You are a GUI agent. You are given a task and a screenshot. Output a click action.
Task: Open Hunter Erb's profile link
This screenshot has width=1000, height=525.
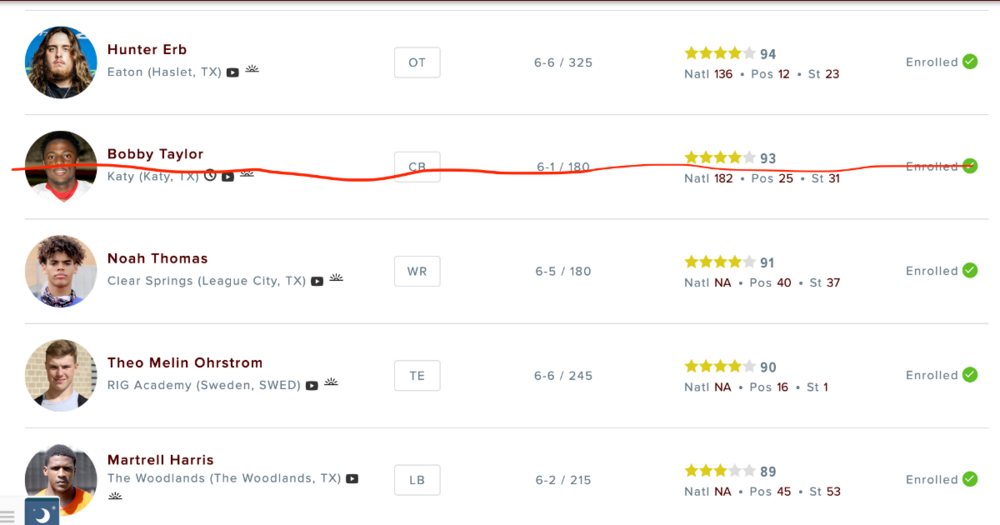147,50
